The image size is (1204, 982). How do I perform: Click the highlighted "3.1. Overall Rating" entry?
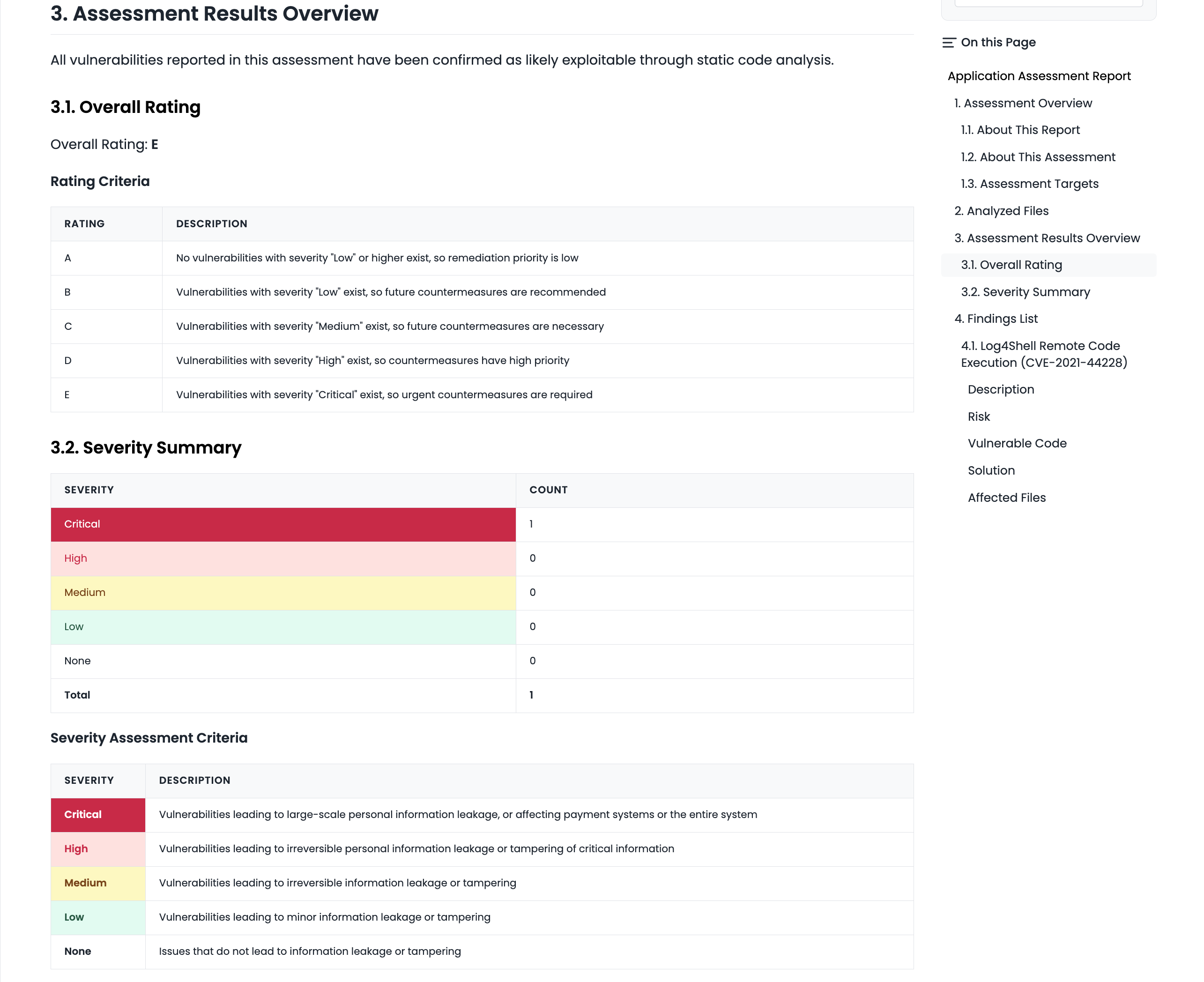pyautogui.click(x=1011, y=264)
